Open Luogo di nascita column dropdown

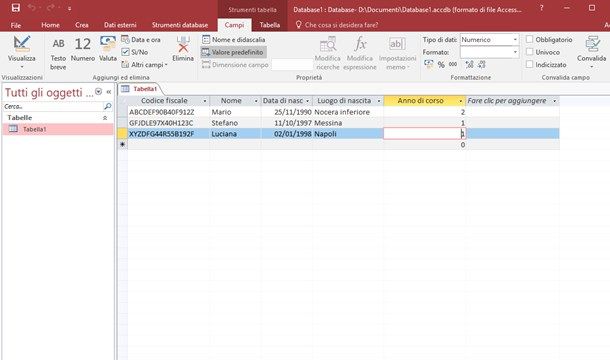click(x=379, y=101)
